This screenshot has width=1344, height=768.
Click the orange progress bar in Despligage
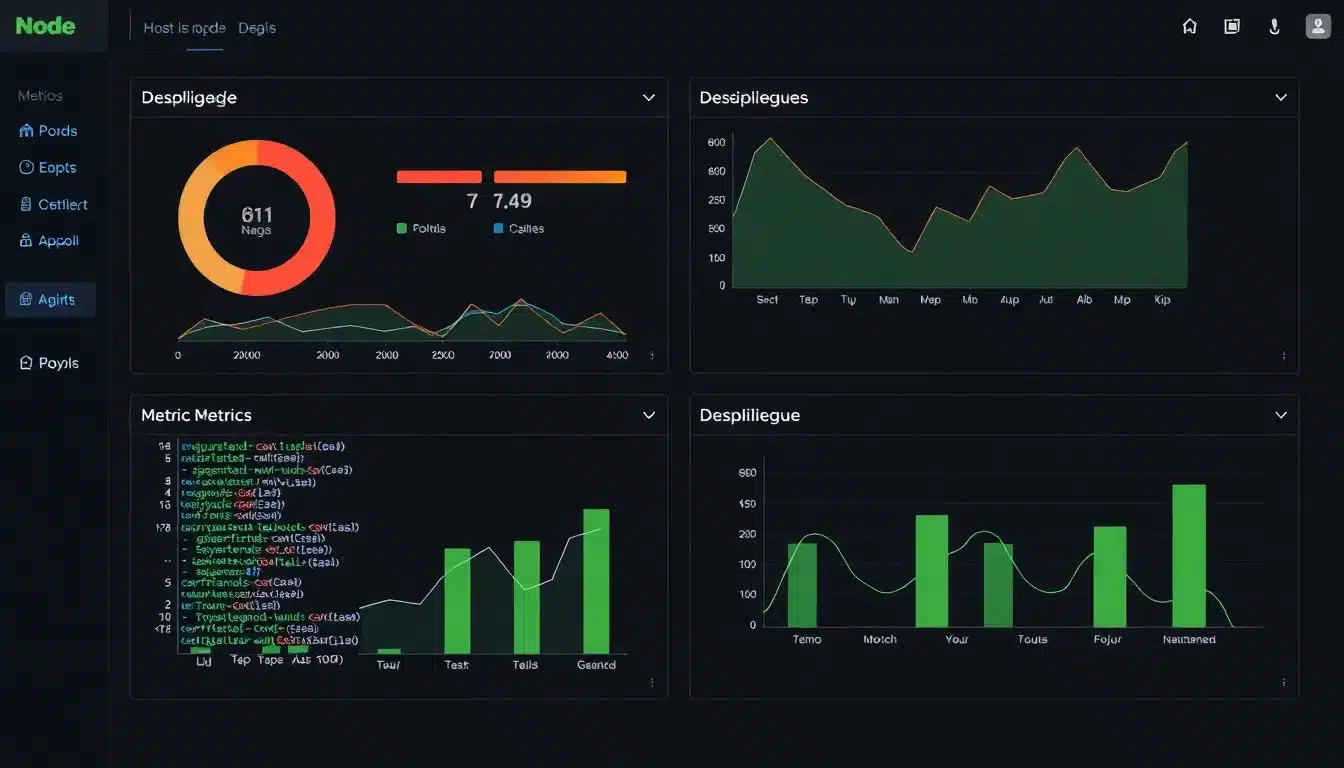click(560, 176)
